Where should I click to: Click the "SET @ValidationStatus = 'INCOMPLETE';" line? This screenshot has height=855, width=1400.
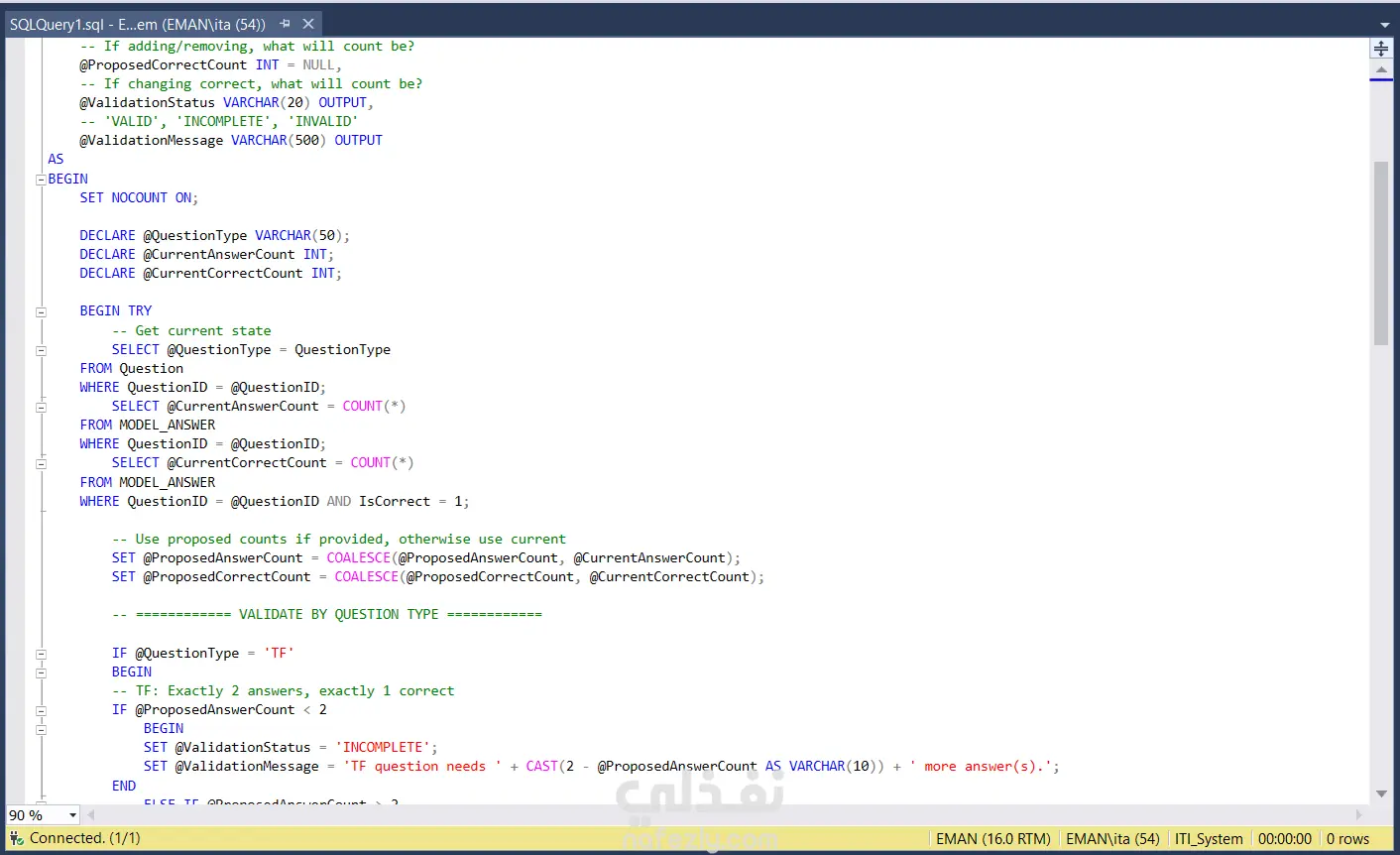[x=291, y=747]
